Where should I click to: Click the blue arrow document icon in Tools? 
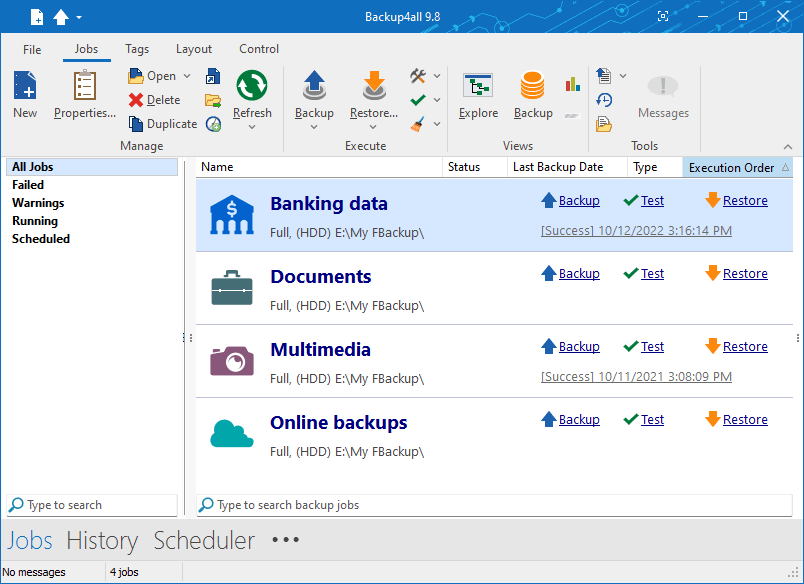click(604, 76)
